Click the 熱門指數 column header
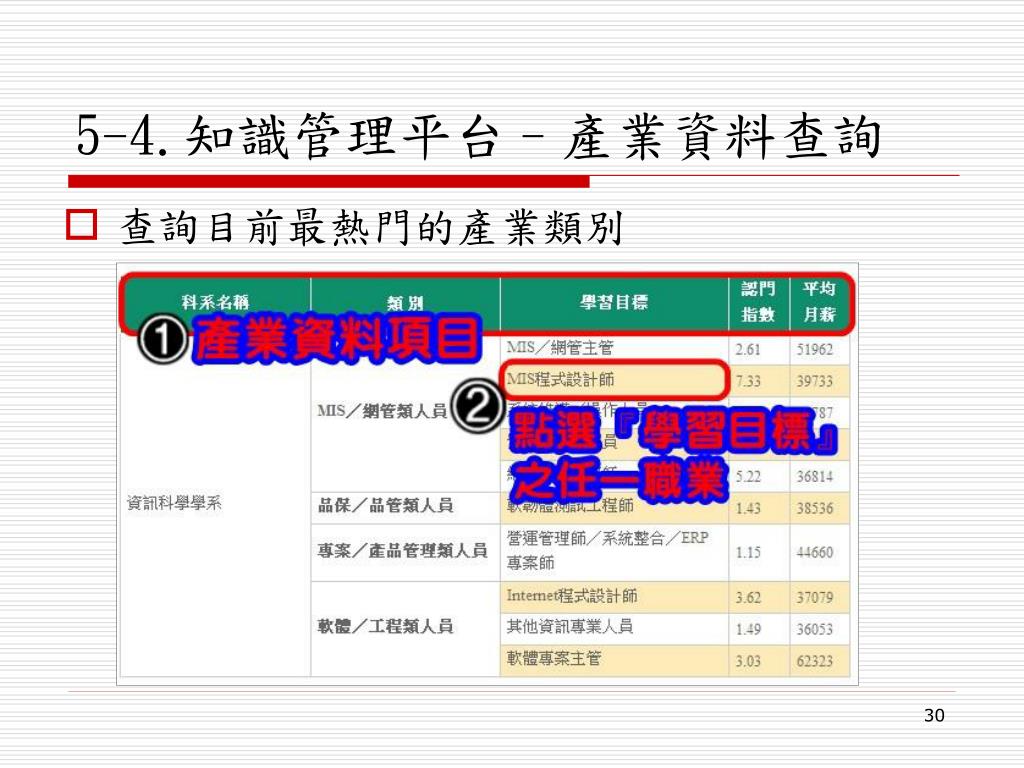The height and width of the screenshot is (768, 1024). 758,302
